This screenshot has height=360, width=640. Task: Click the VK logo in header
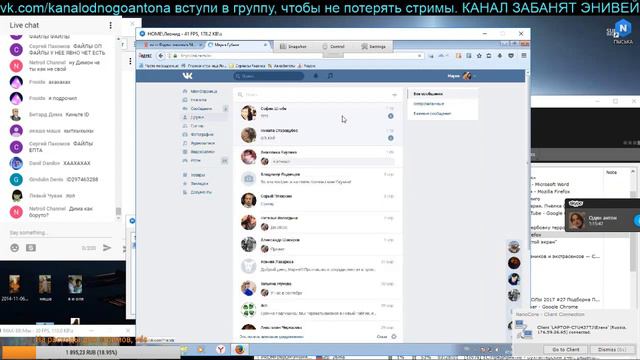(x=187, y=76)
